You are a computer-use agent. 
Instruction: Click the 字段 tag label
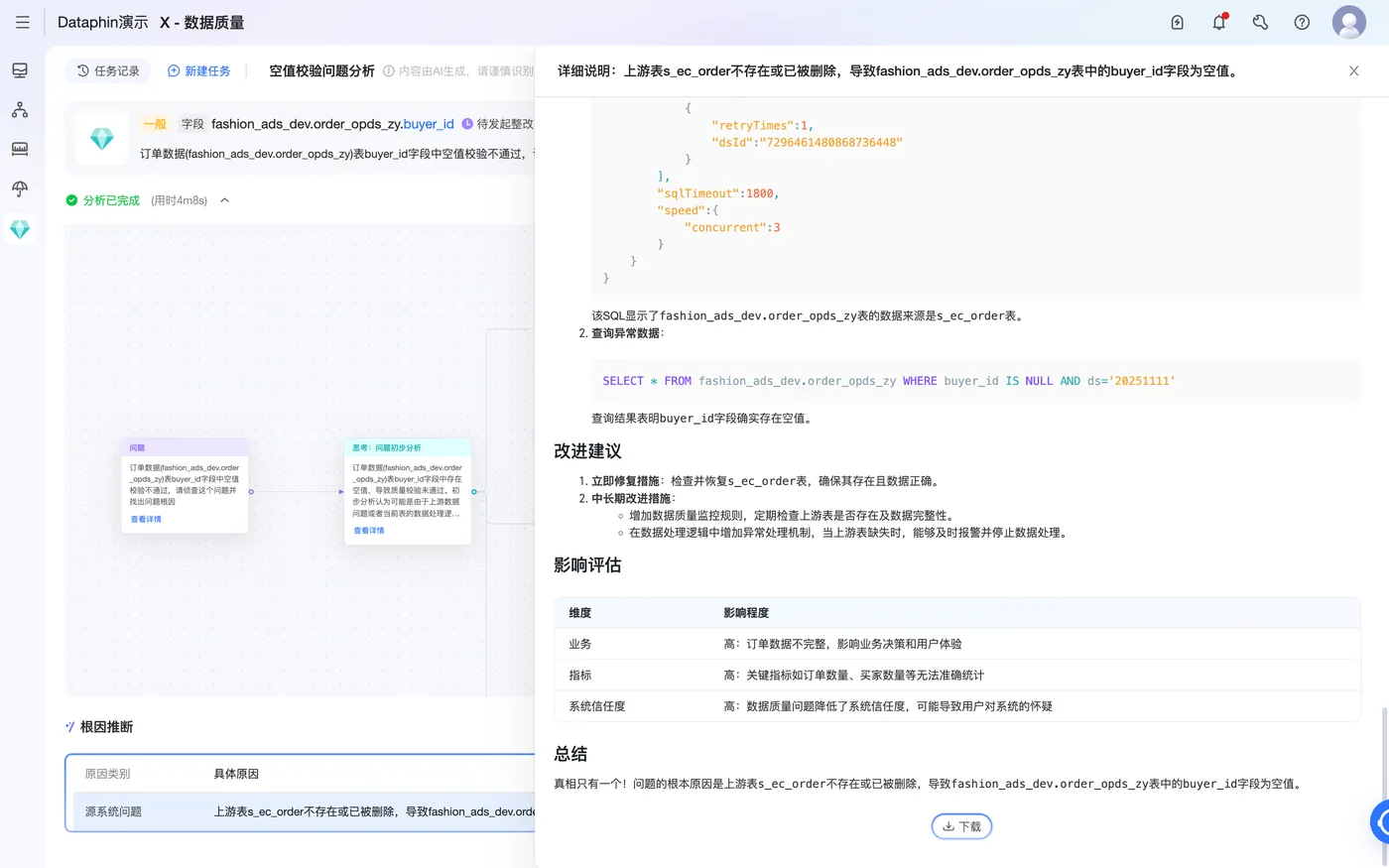[x=192, y=124]
